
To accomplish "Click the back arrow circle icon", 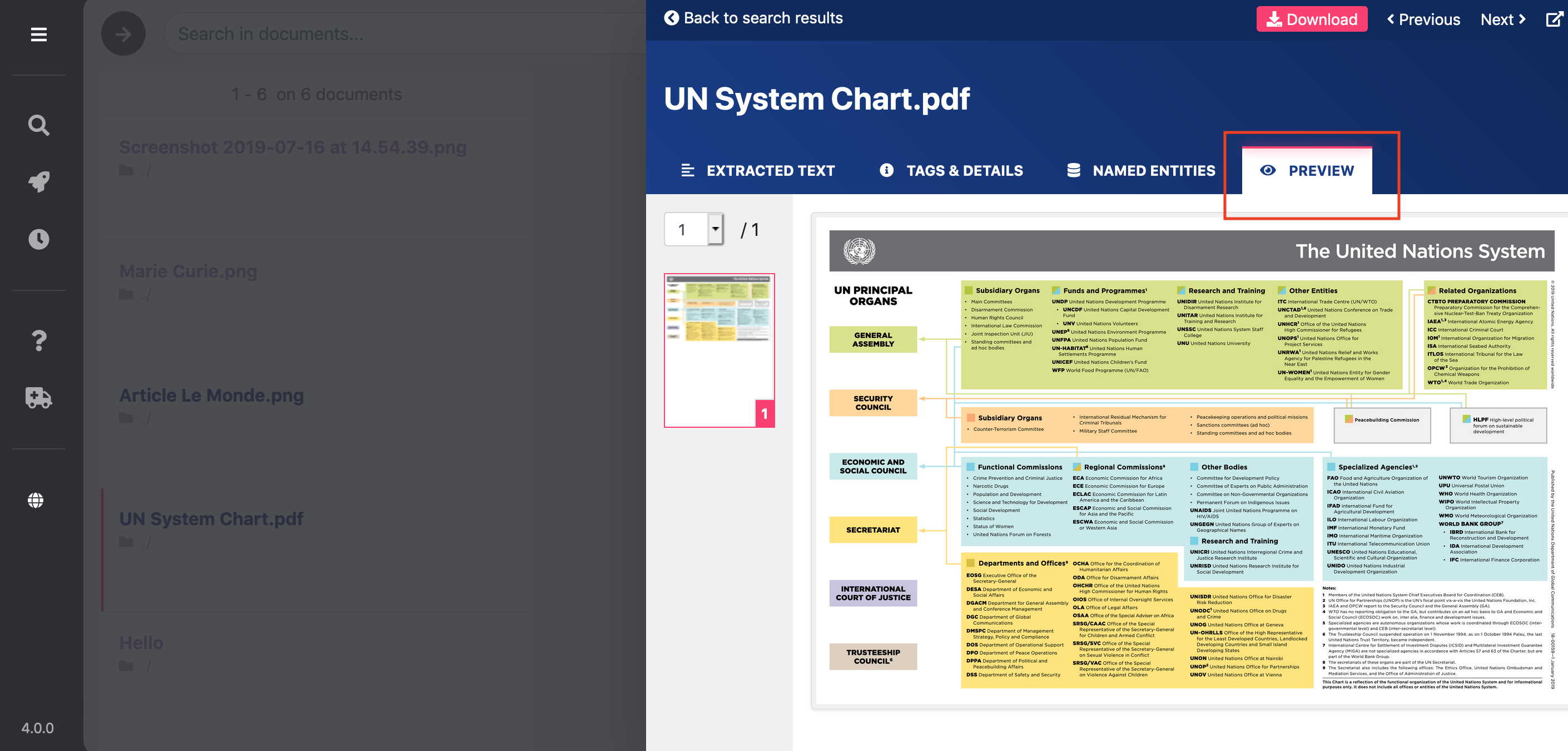I will coord(671,18).
